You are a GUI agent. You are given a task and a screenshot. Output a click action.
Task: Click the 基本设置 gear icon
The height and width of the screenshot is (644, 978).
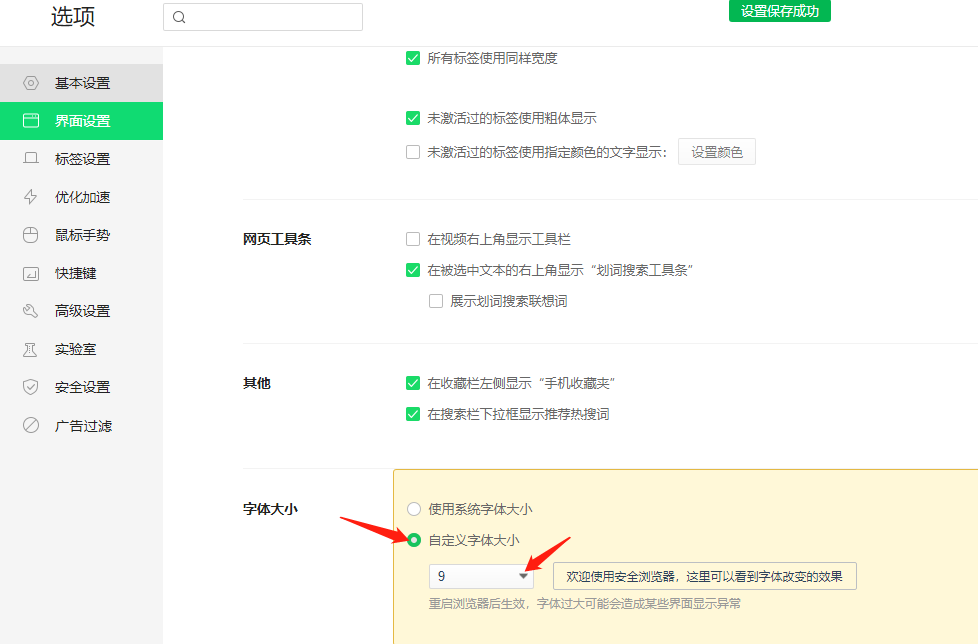(31, 83)
